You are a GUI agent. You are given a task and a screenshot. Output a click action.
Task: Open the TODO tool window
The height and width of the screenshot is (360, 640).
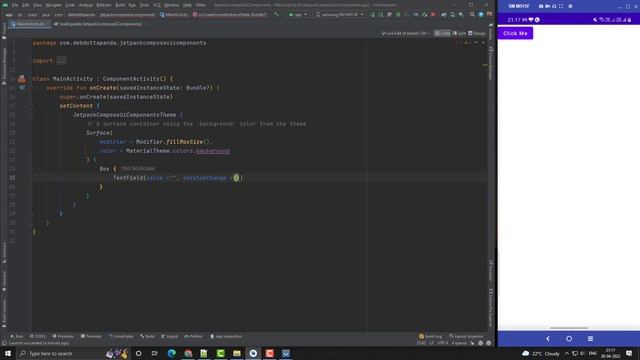click(38, 336)
